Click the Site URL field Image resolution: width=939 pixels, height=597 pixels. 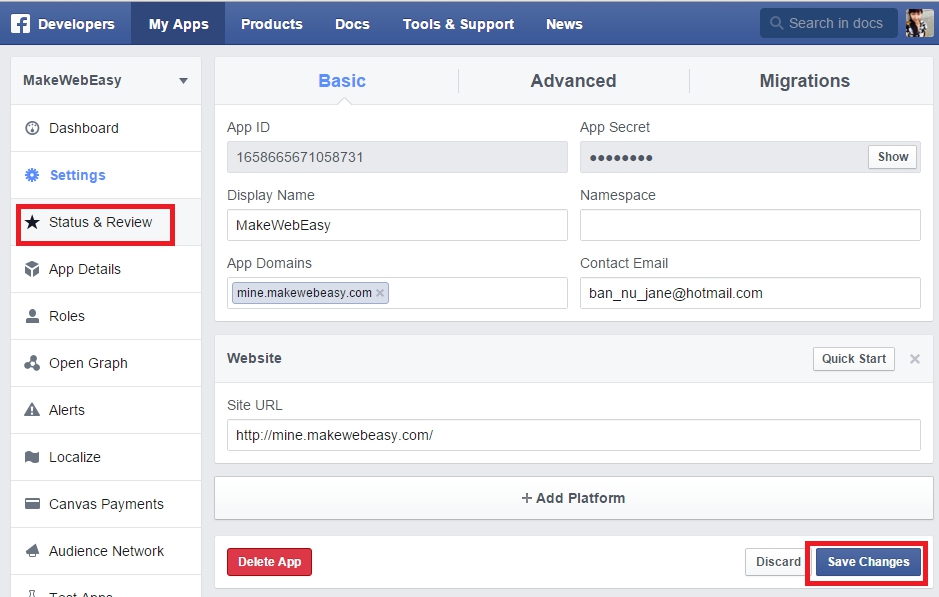click(574, 435)
